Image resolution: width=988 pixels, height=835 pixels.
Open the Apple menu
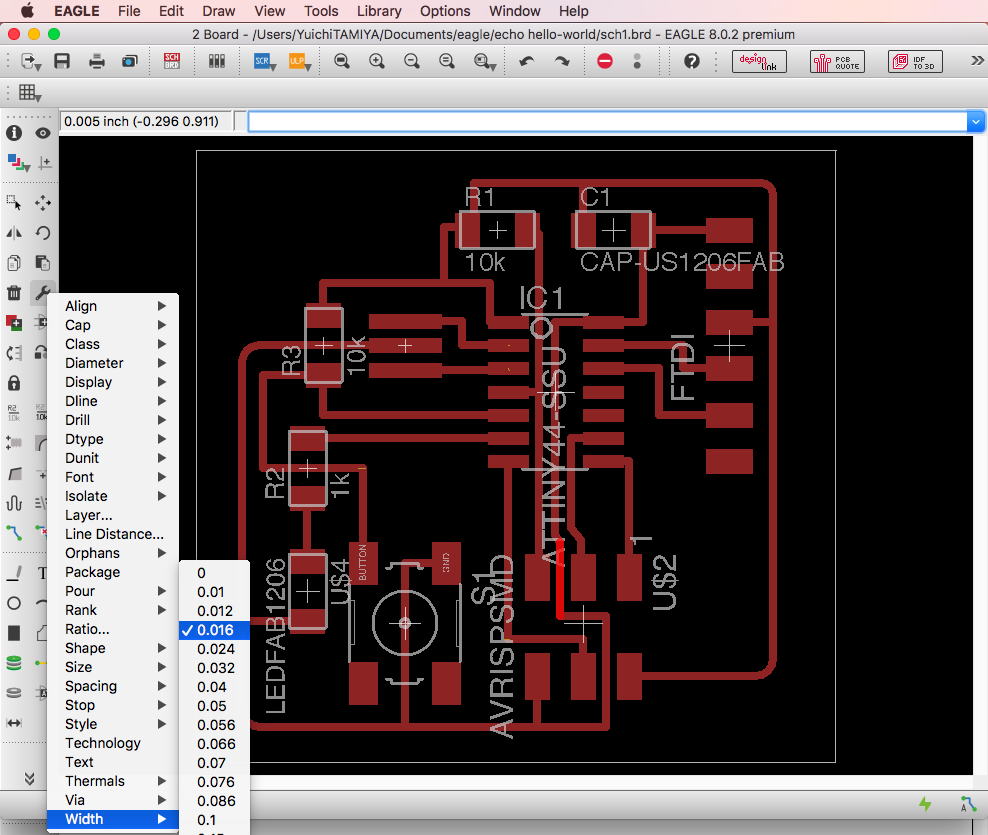click(27, 11)
